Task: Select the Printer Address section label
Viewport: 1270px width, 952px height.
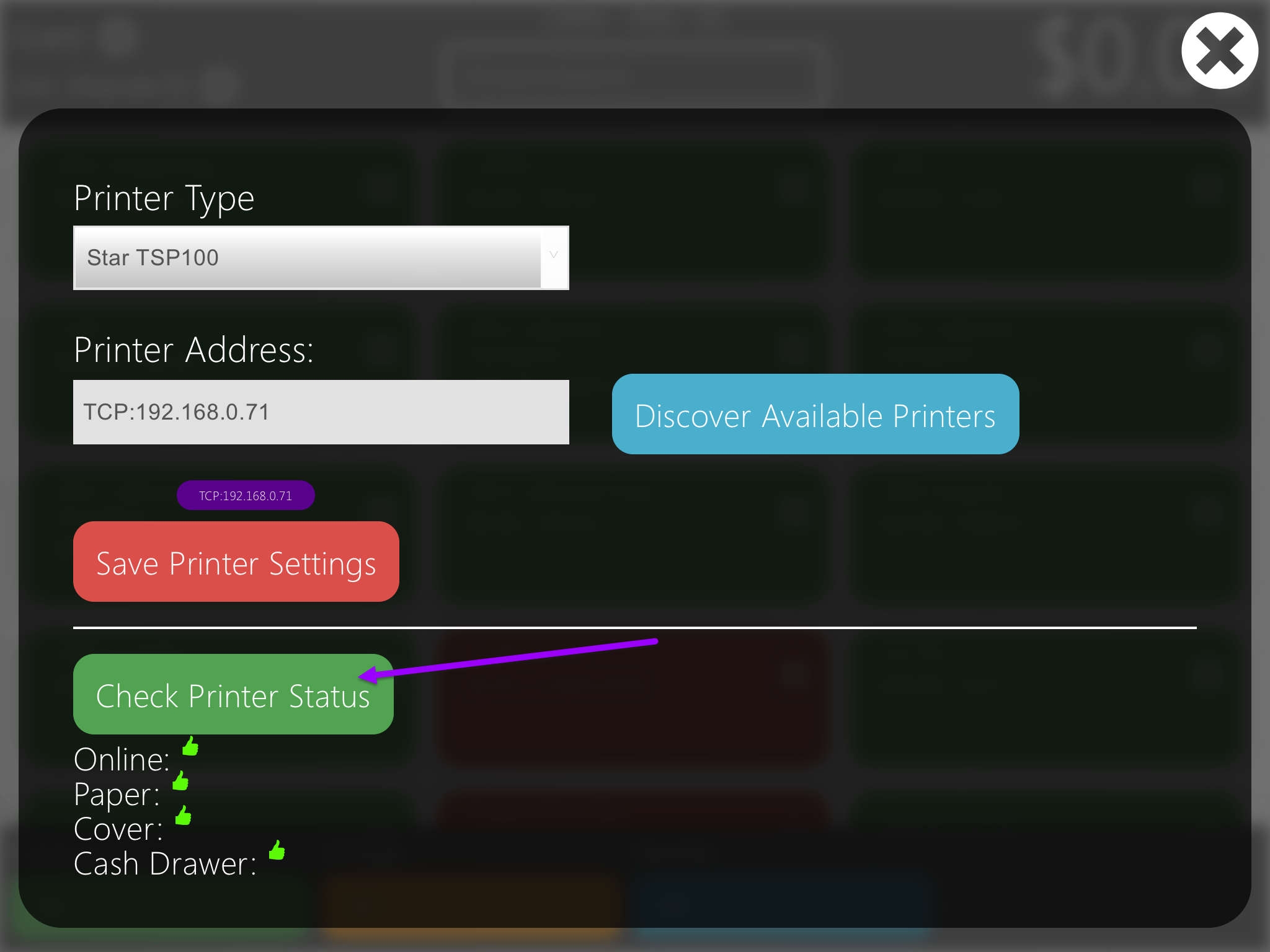Action: pos(193,350)
